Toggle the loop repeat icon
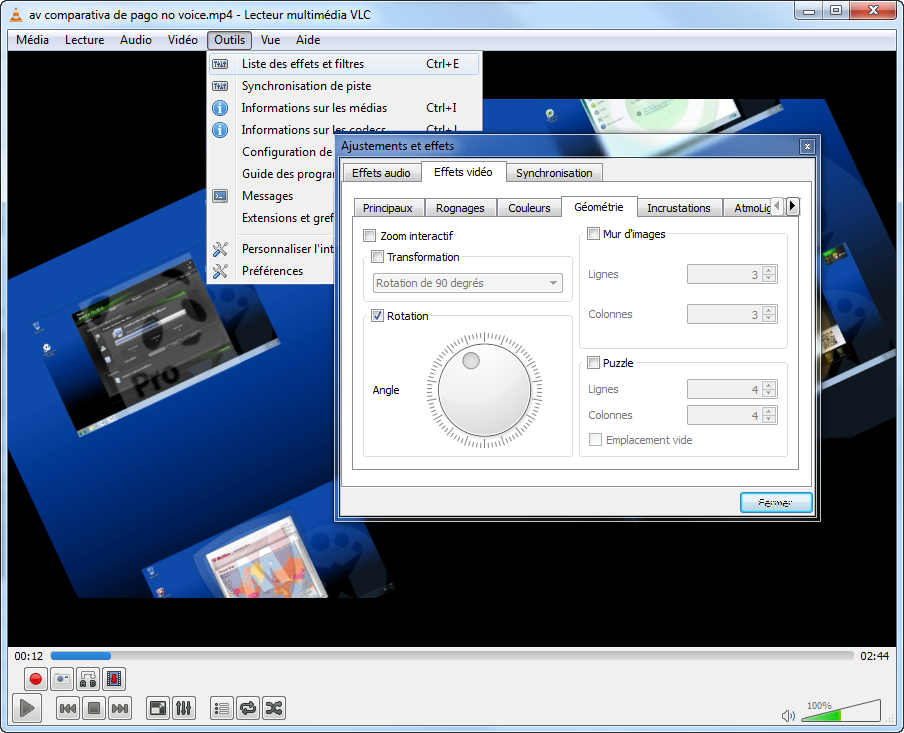 click(248, 709)
